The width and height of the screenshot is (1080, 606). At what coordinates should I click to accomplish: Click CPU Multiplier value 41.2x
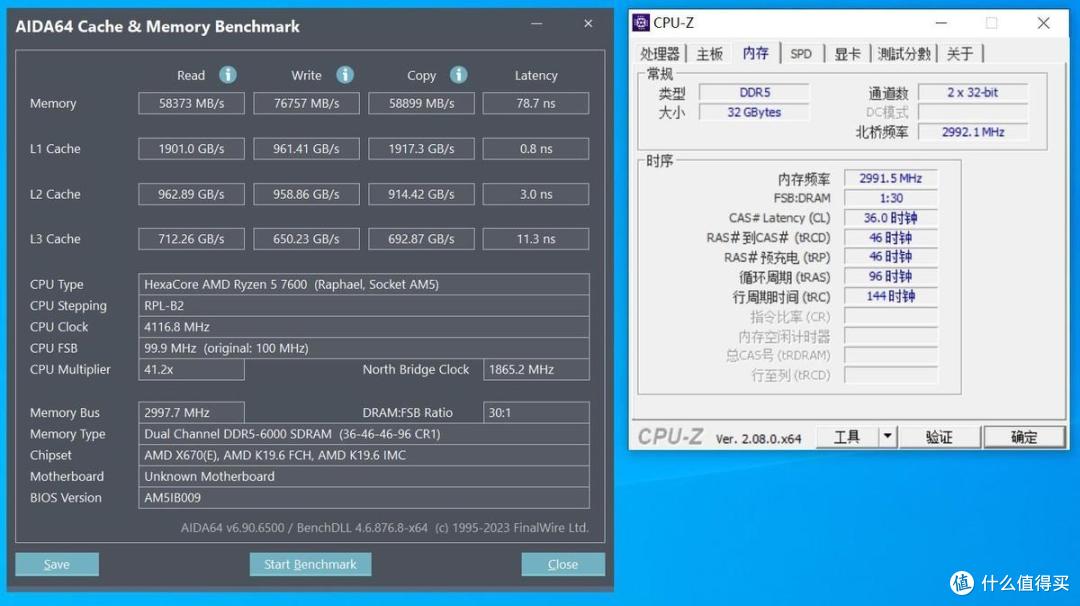[x=191, y=370]
